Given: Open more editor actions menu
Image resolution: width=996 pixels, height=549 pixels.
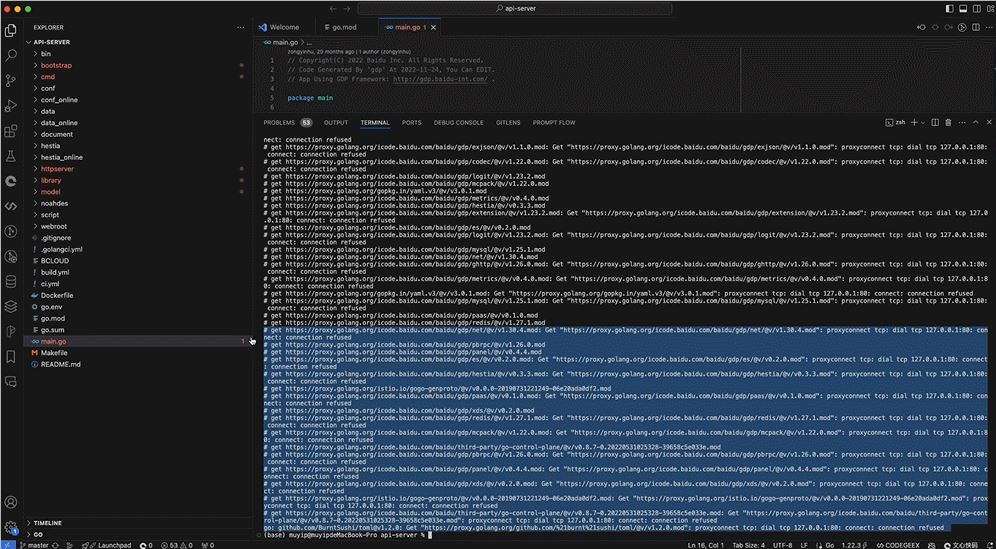Looking at the screenshot, I should coord(988,27).
